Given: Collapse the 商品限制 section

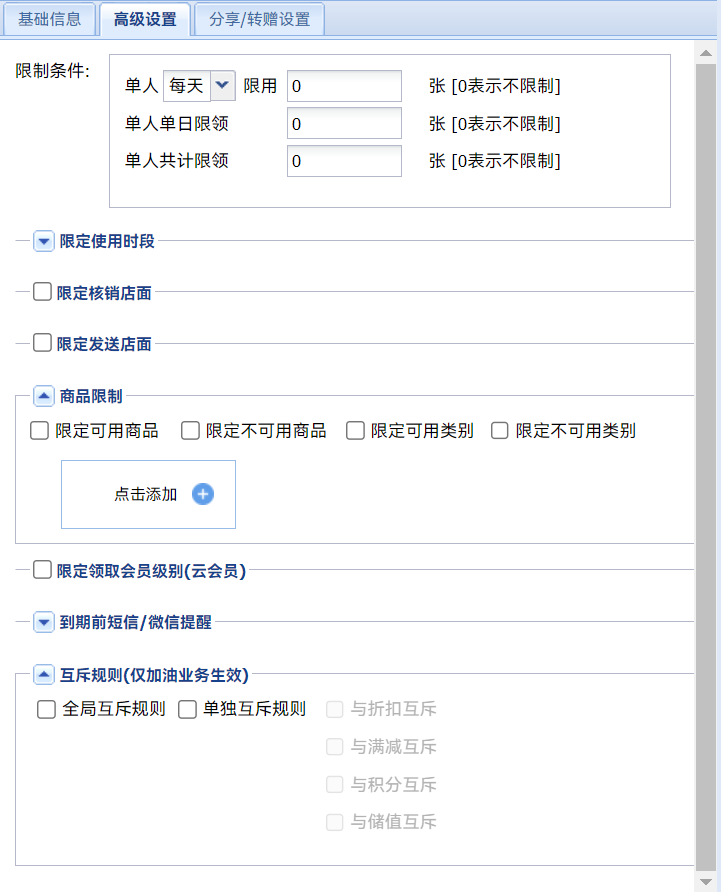Looking at the screenshot, I should 44,396.
